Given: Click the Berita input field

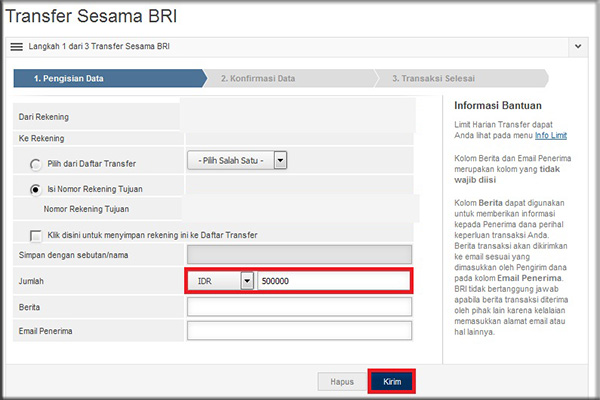Looking at the screenshot, I should coord(299,307).
